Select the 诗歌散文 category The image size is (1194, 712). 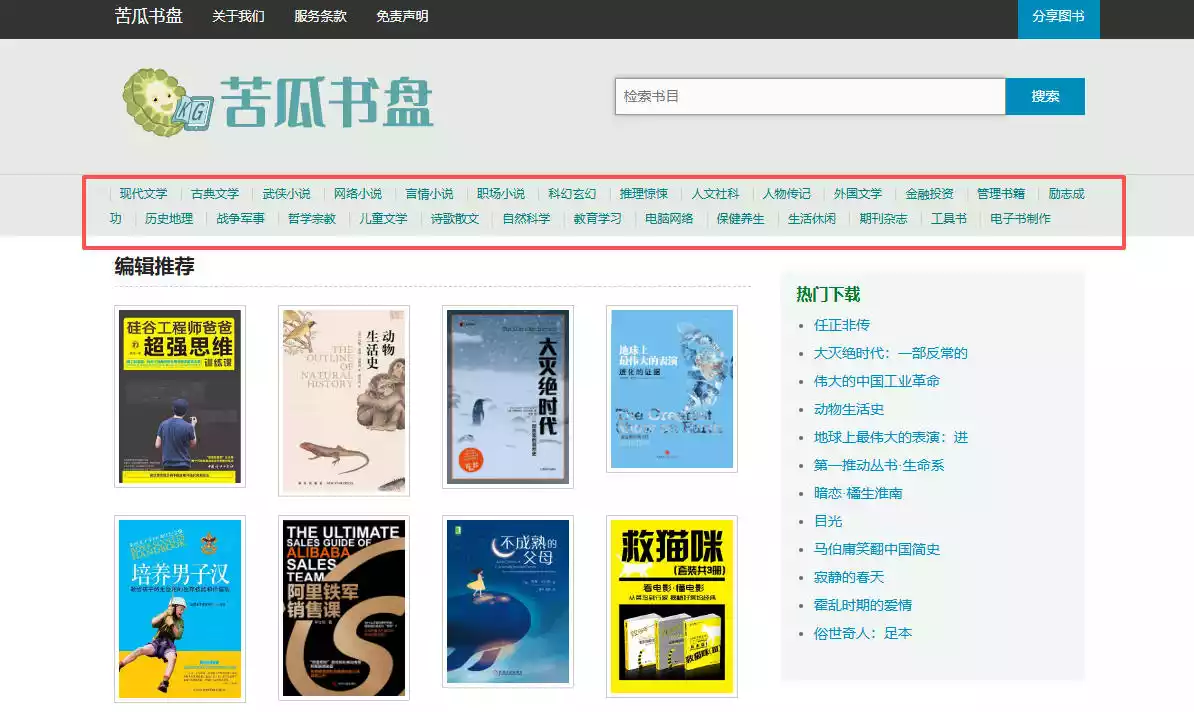[x=455, y=219]
